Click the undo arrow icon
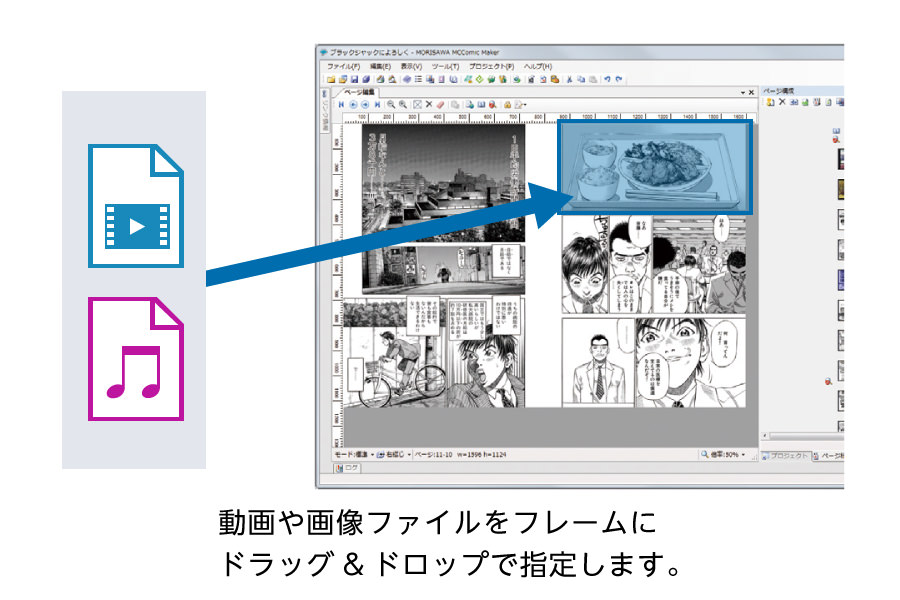 click(x=607, y=79)
